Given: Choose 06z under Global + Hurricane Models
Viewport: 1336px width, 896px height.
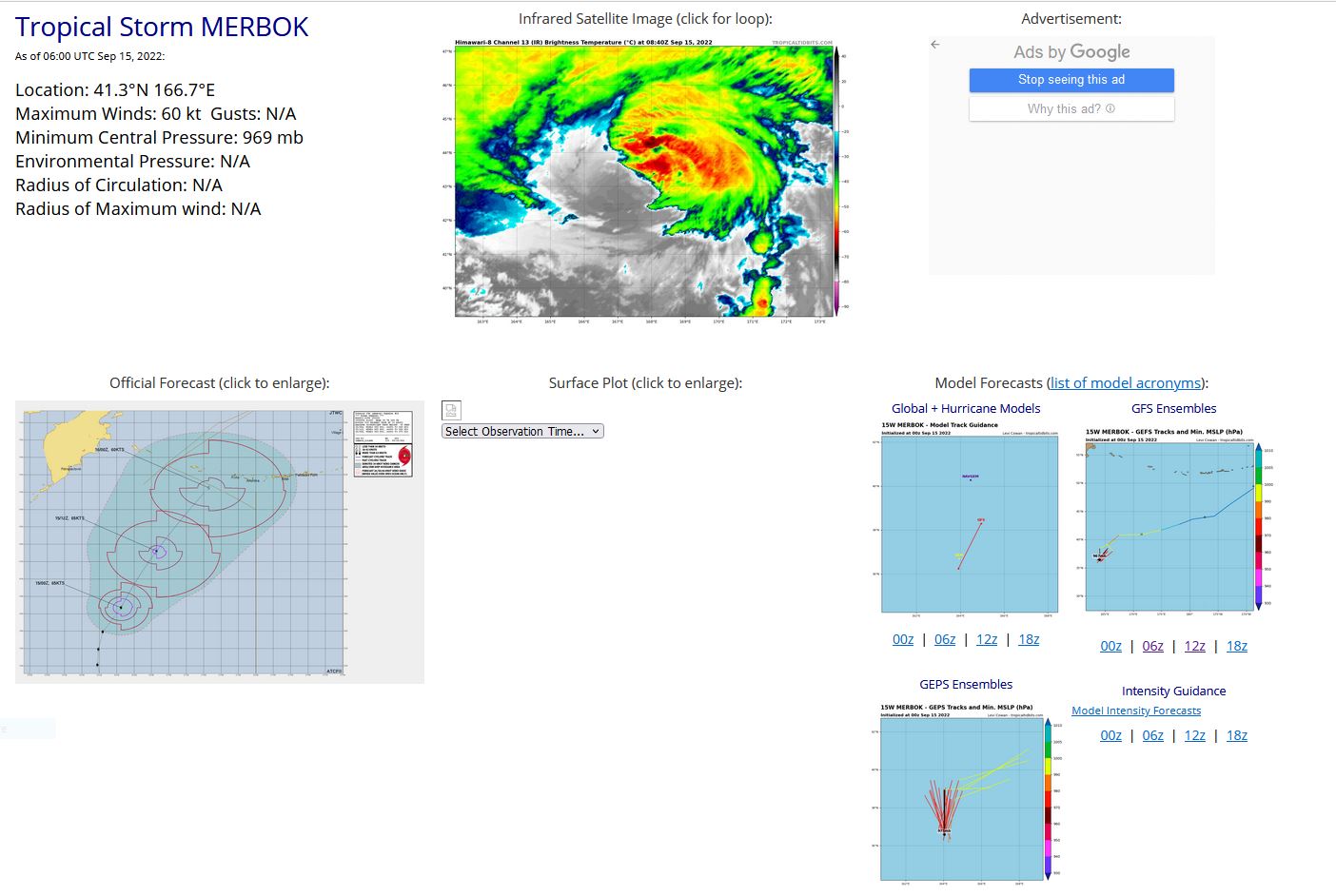Looking at the screenshot, I should [945, 639].
